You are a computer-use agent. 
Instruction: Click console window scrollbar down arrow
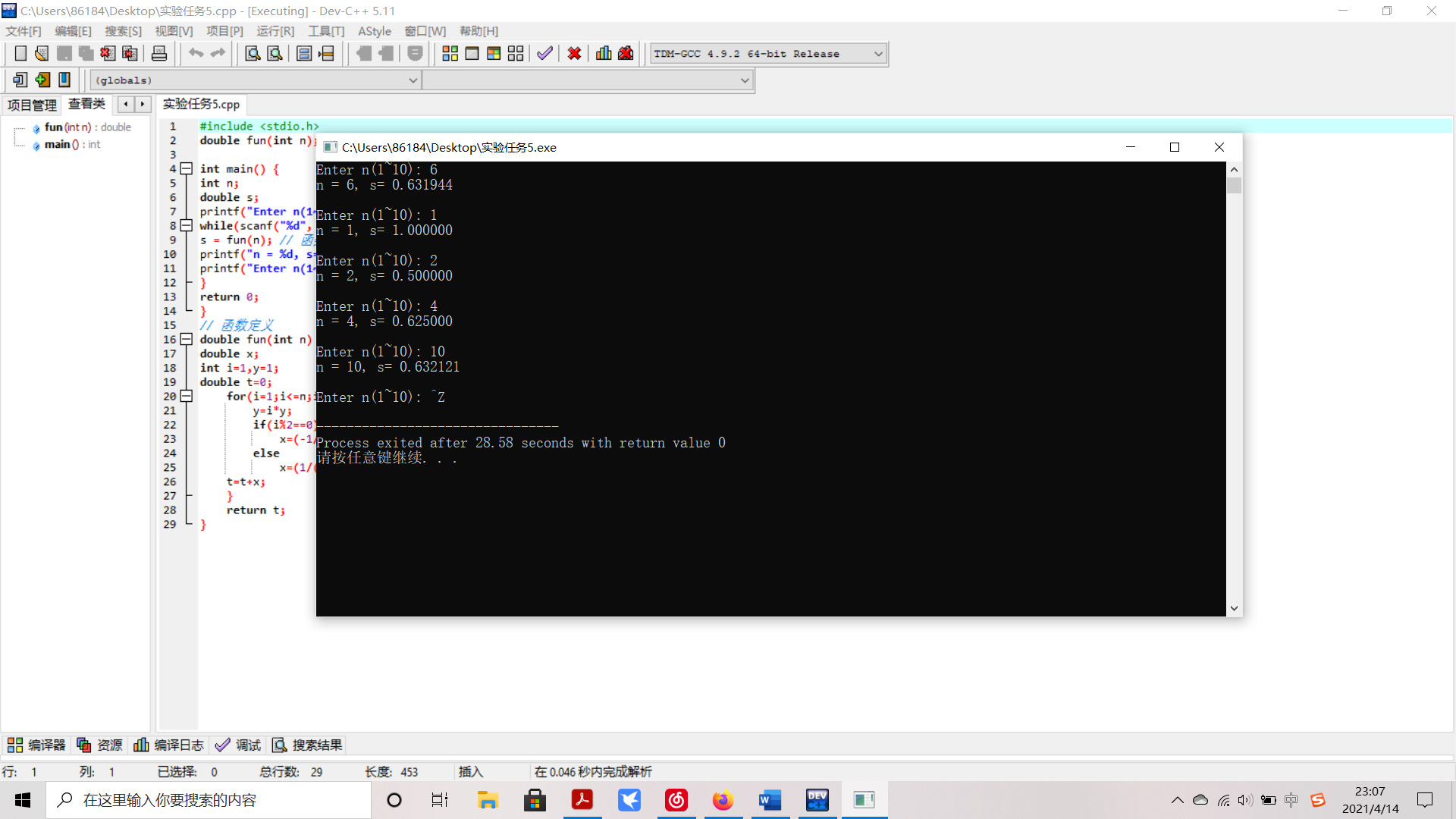pos(1234,608)
